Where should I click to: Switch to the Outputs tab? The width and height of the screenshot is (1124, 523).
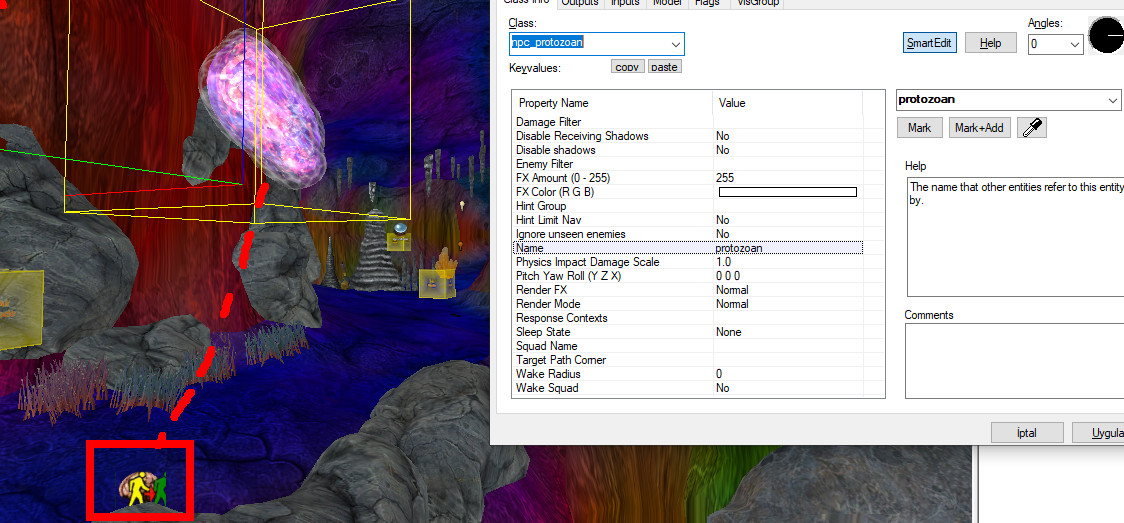pos(579,3)
